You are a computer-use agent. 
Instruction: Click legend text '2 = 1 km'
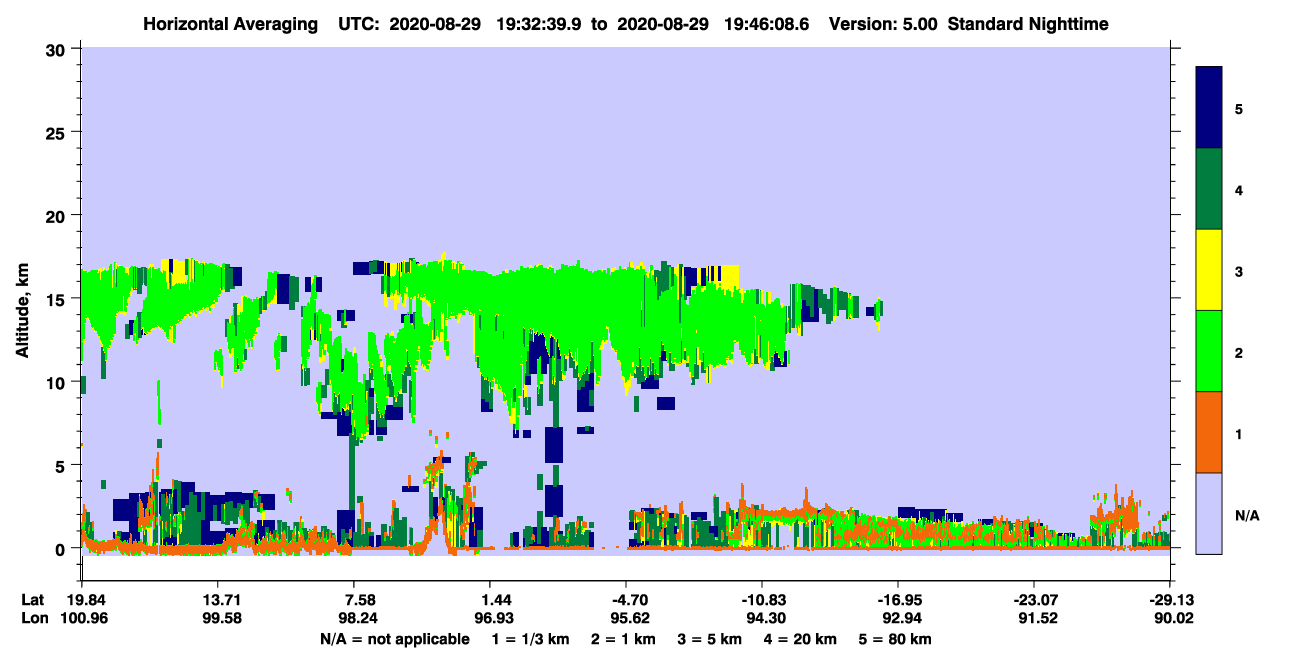tap(623, 639)
